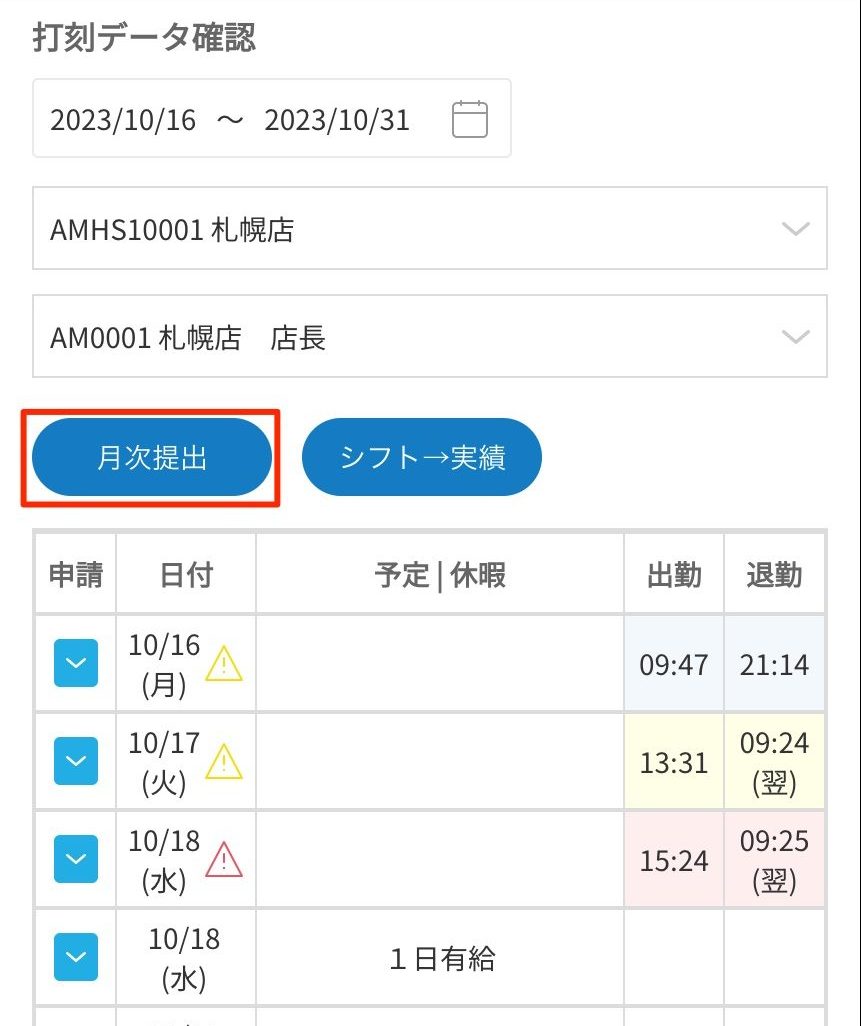Click the 予定 | 休暇 column header
Image resolution: width=861 pixels, height=1026 pixels.
click(x=440, y=575)
